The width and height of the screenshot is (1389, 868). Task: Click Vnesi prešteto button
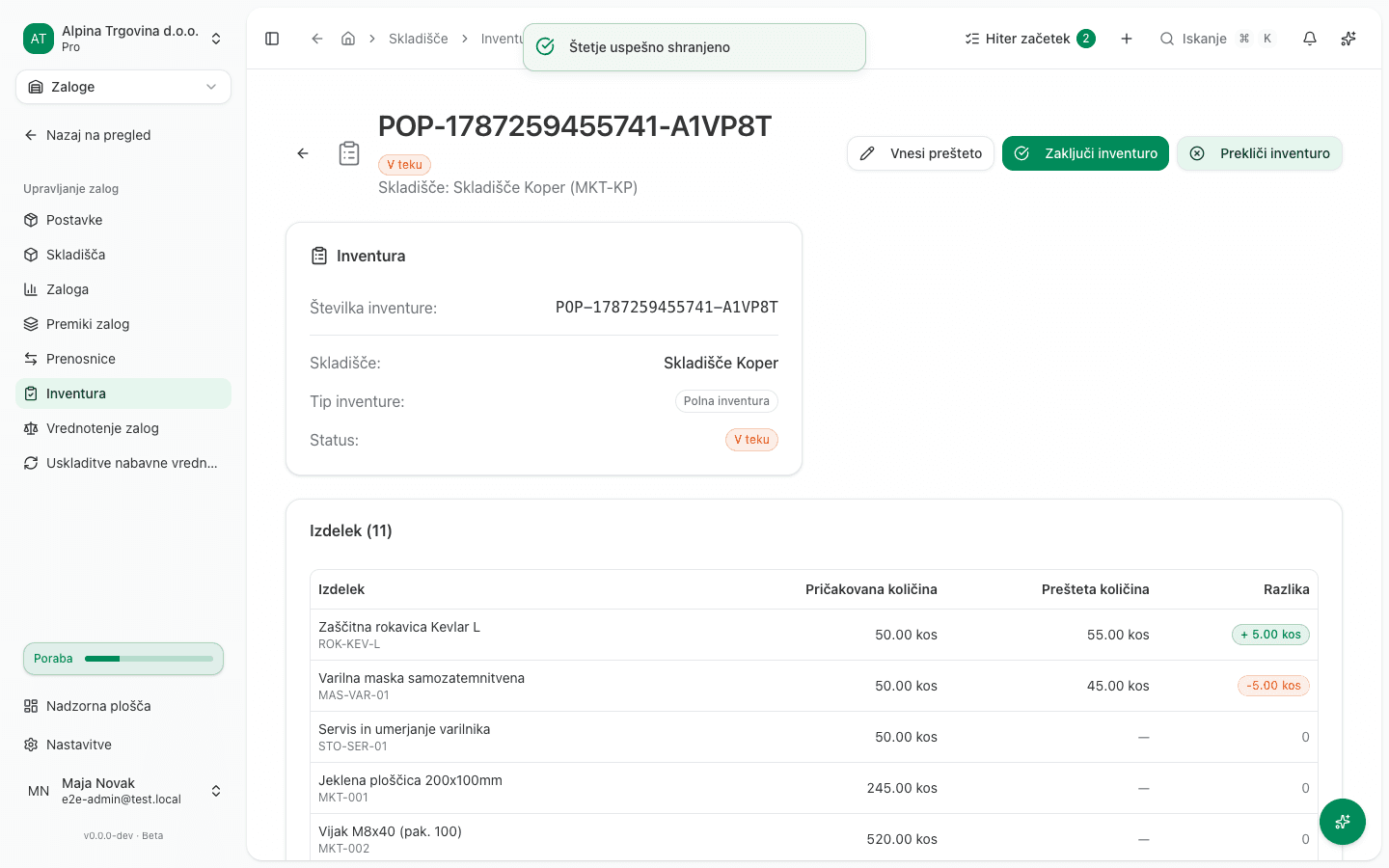[920, 153]
